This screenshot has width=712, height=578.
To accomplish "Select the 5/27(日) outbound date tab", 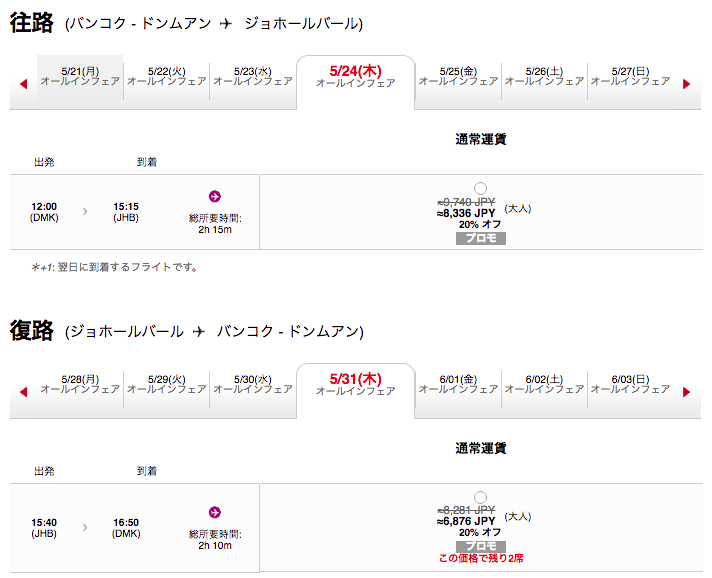I will click(630, 77).
